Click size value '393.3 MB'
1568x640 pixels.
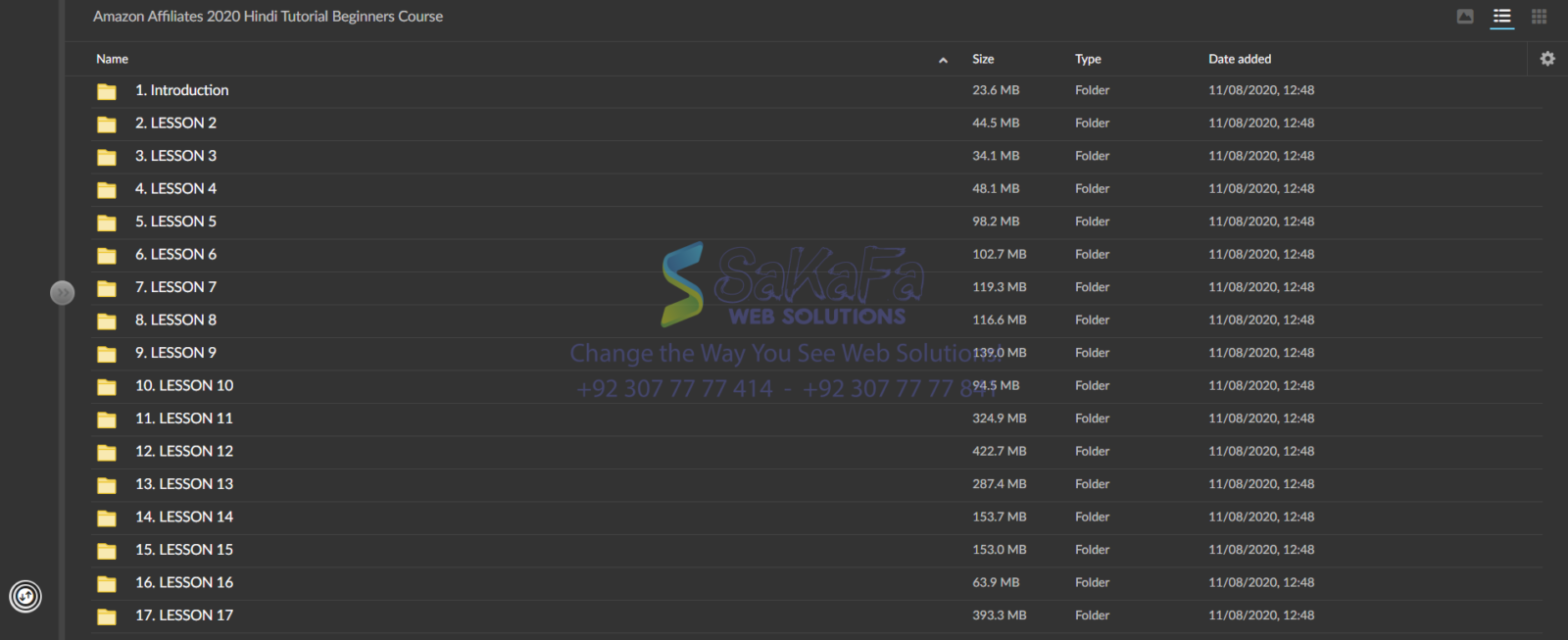[x=1000, y=615]
